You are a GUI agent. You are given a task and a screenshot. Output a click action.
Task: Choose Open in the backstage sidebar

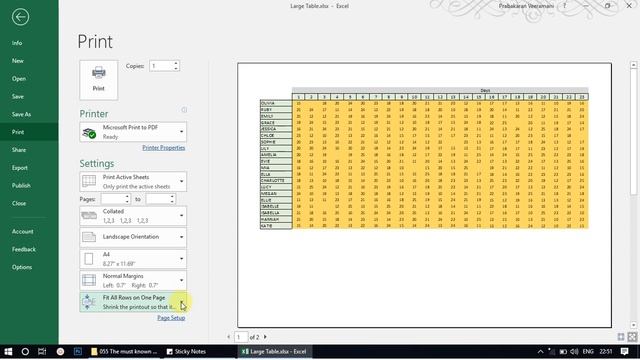19,79
